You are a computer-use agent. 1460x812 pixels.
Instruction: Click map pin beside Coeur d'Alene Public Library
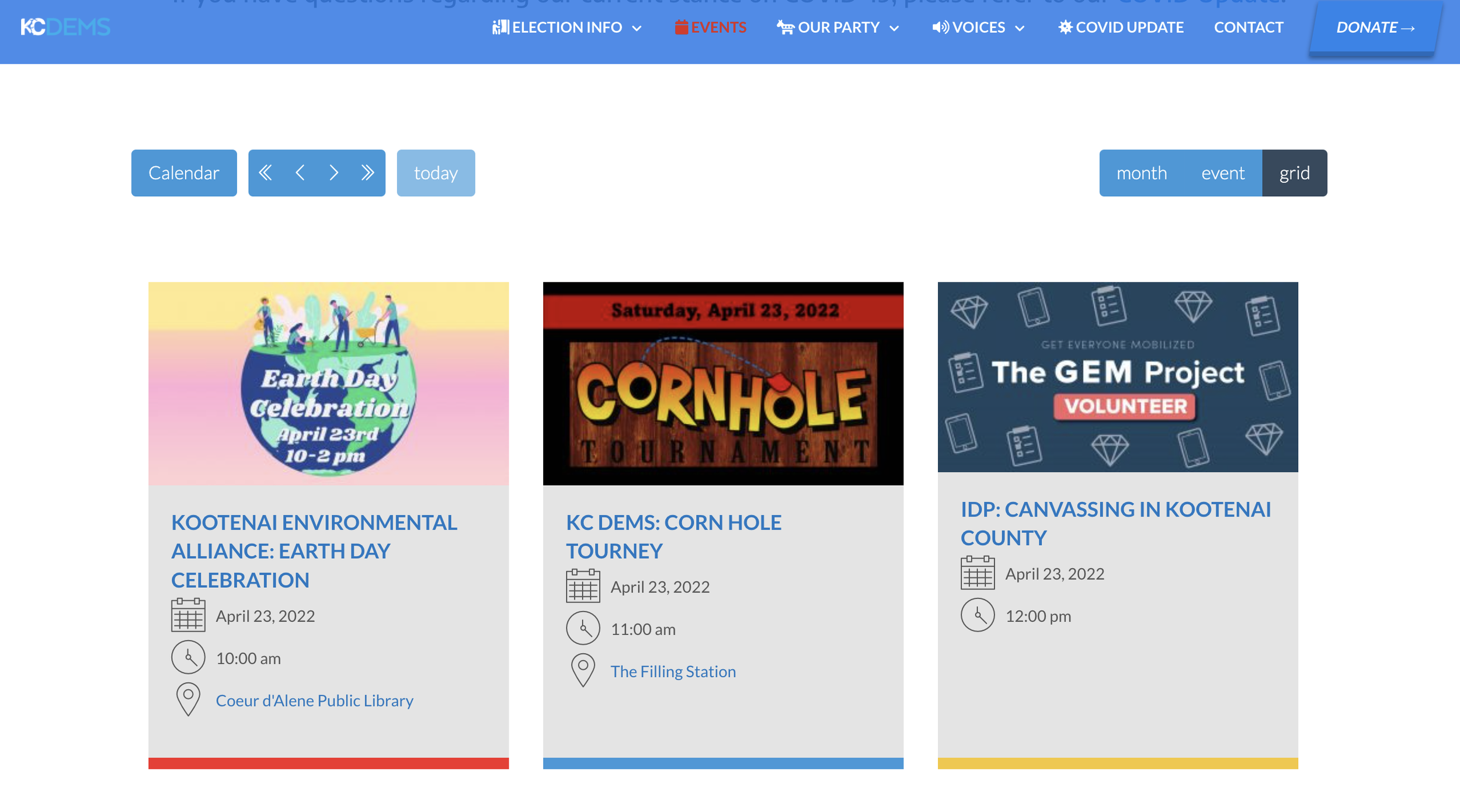(188, 699)
